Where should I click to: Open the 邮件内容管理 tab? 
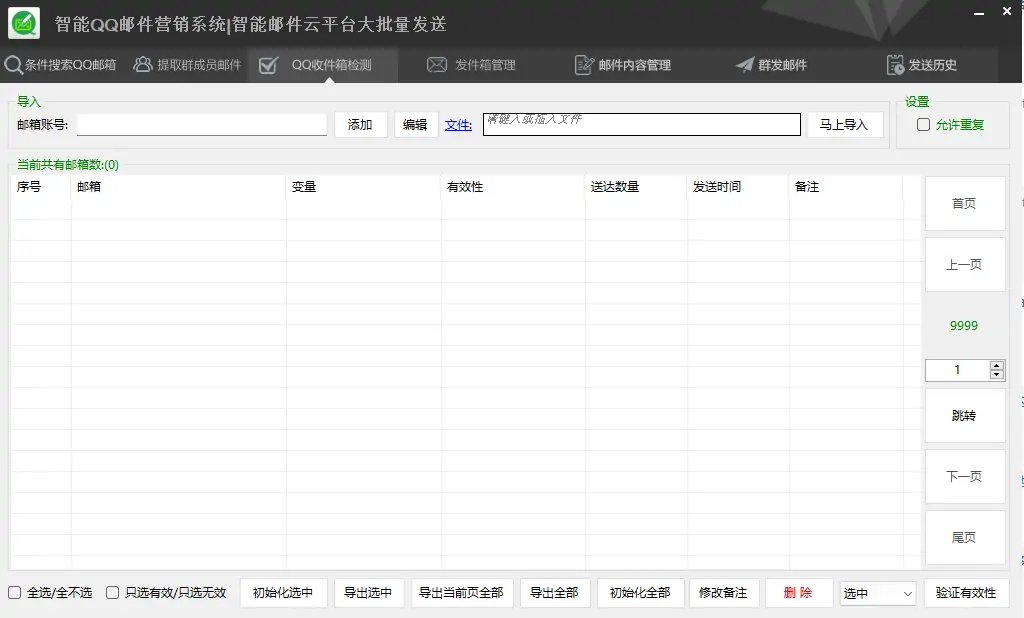[623, 65]
